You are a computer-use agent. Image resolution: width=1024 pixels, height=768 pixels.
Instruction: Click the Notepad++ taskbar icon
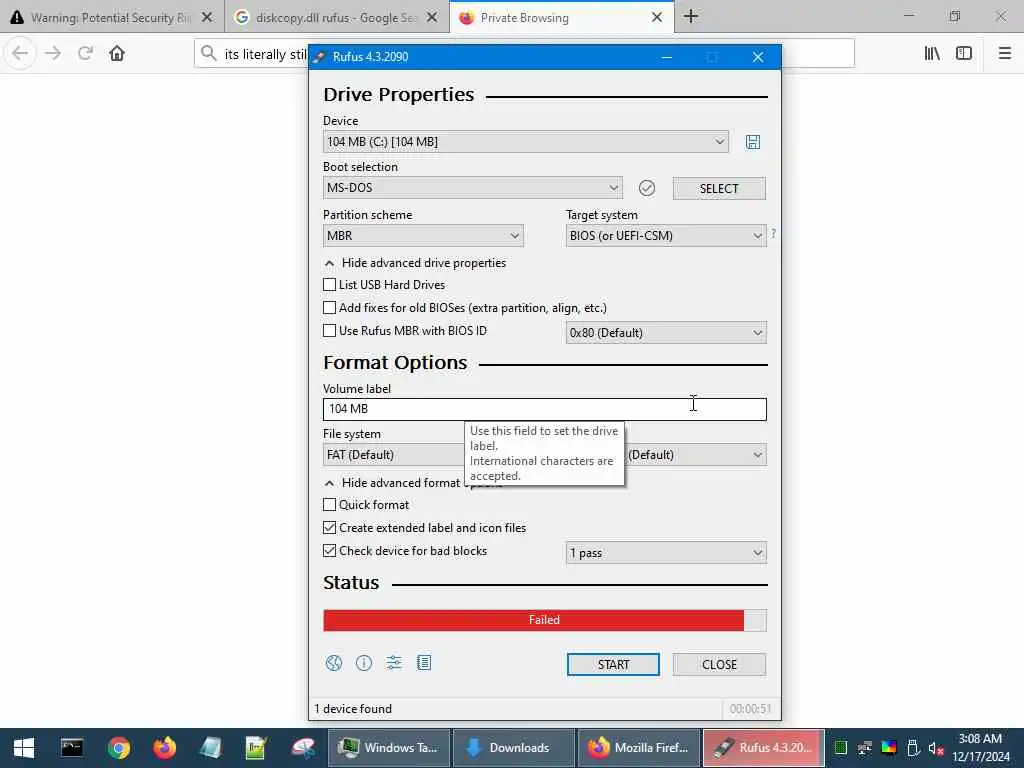point(256,748)
